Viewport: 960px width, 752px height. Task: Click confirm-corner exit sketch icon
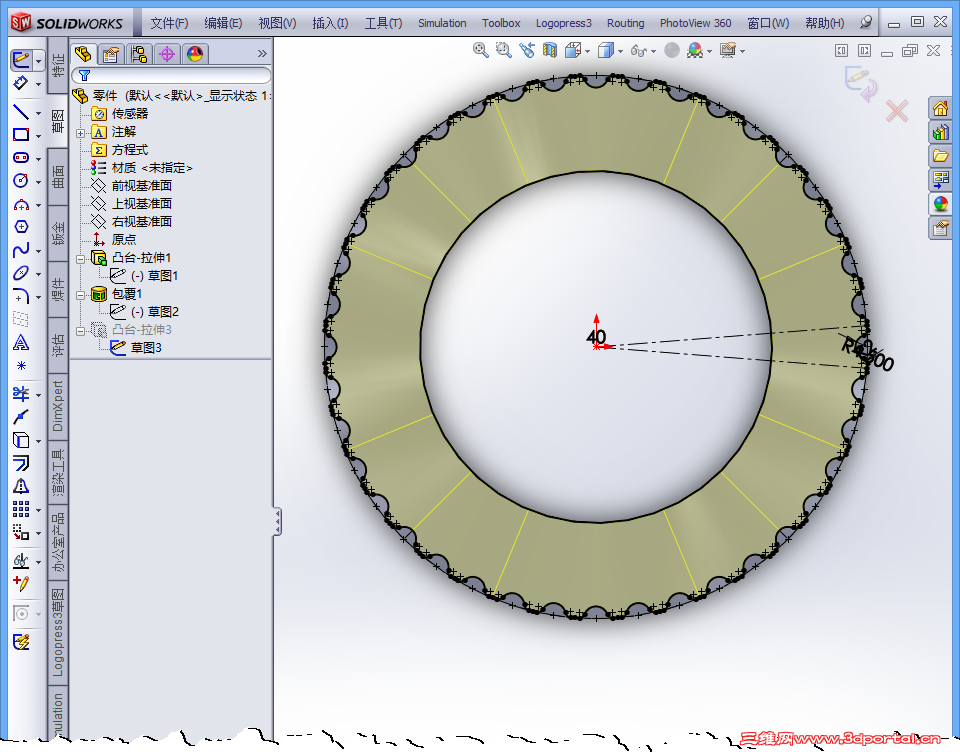861,84
